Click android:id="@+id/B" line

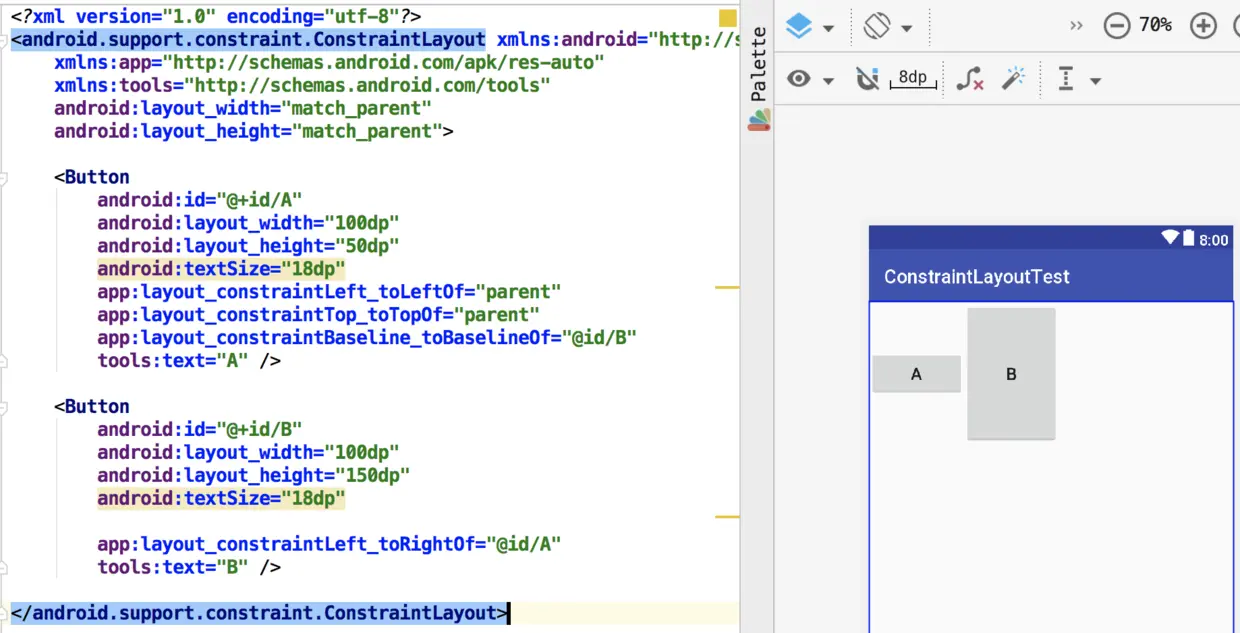click(x=199, y=430)
